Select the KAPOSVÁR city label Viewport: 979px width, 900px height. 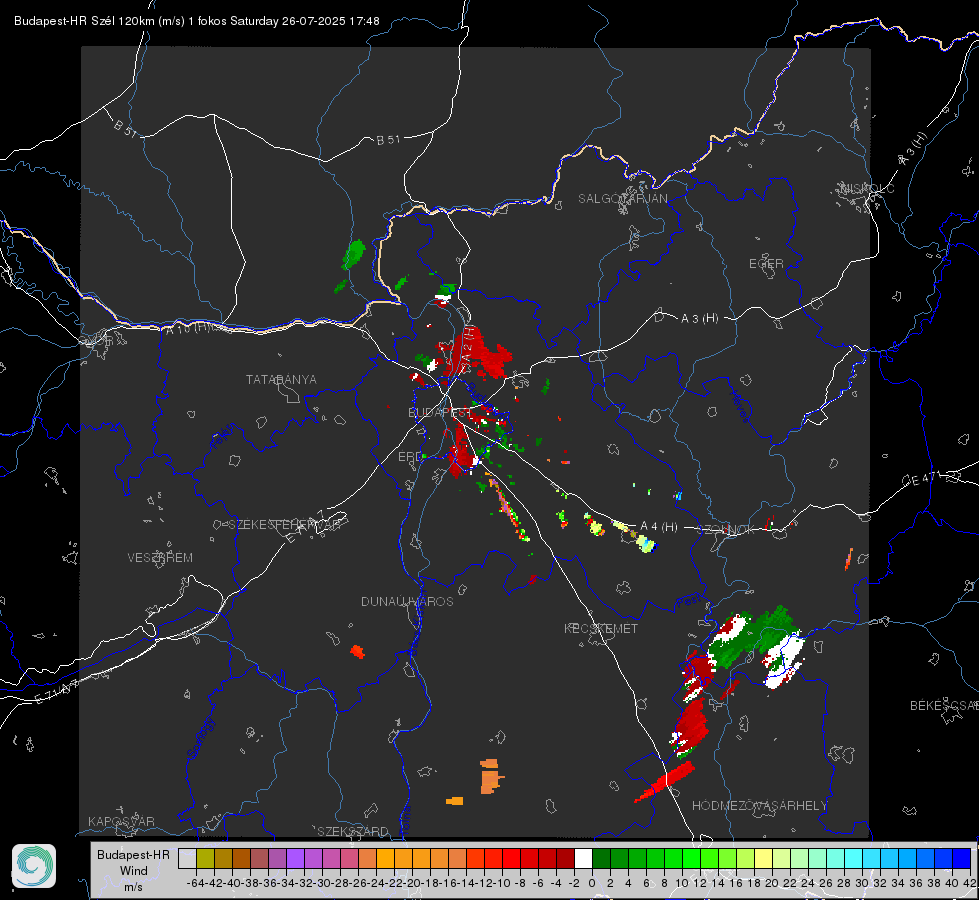121,821
